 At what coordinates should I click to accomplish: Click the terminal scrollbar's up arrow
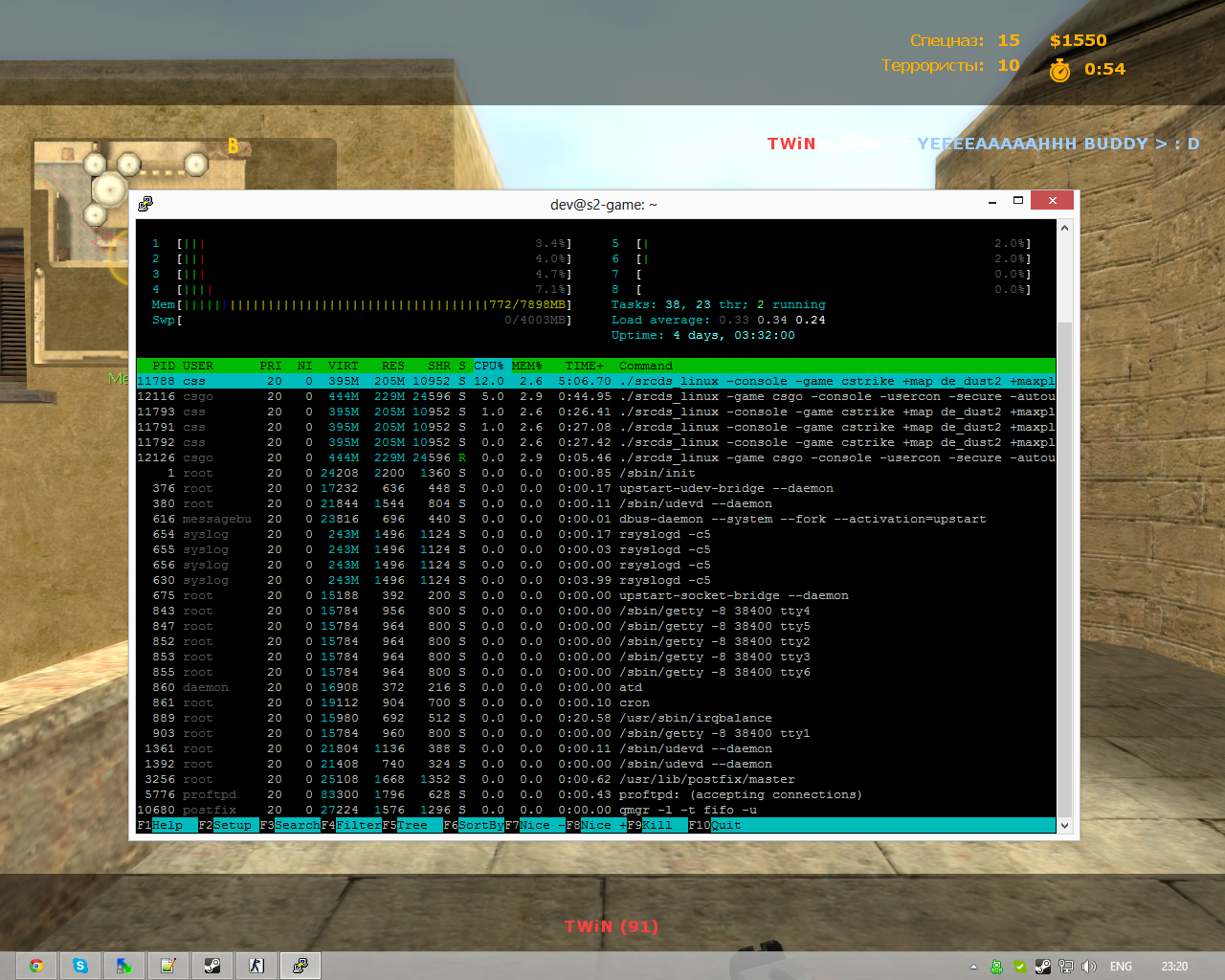click(1064, 228)
